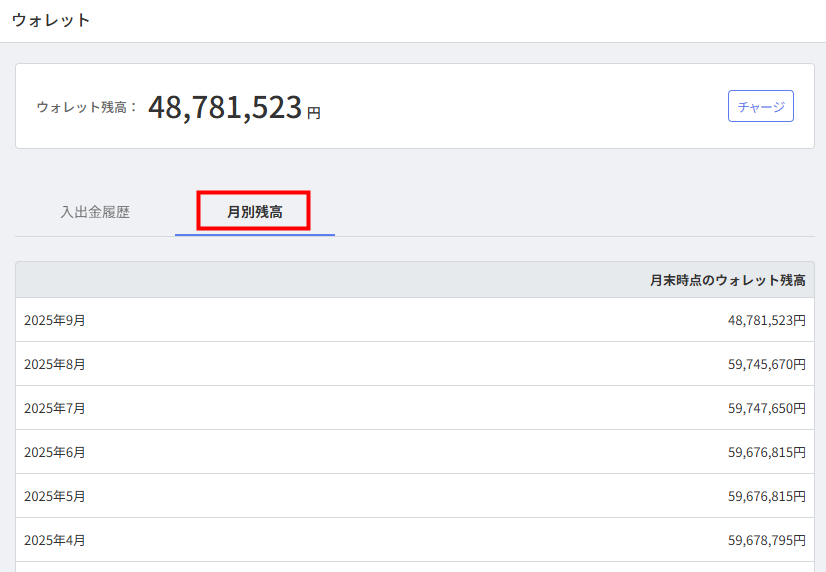Select the 59,678,795円 balance amount
The height and width of the screenshot is (572, 826).
tap(766, 540)
